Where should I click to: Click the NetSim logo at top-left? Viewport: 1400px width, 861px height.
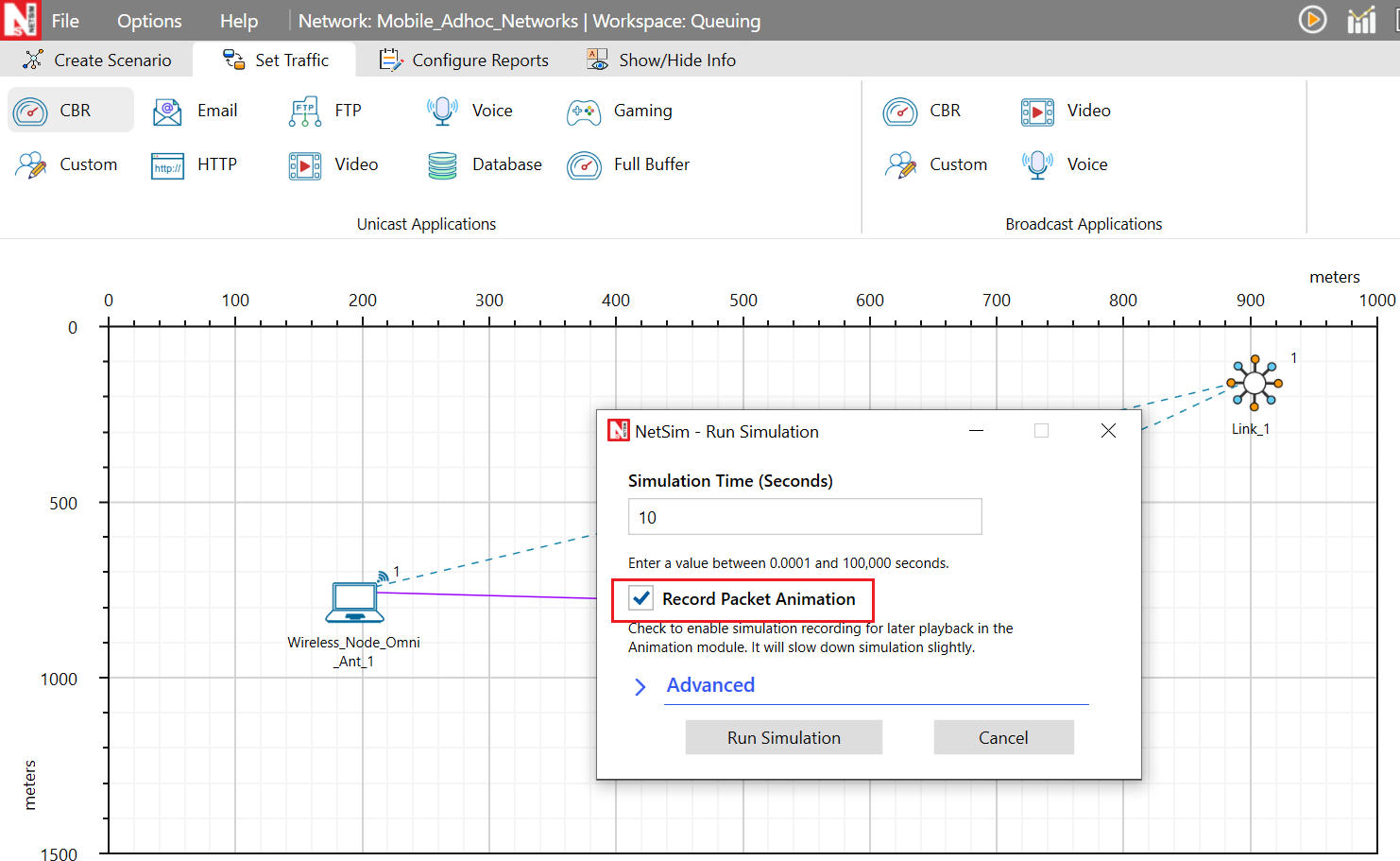[20, 20]
